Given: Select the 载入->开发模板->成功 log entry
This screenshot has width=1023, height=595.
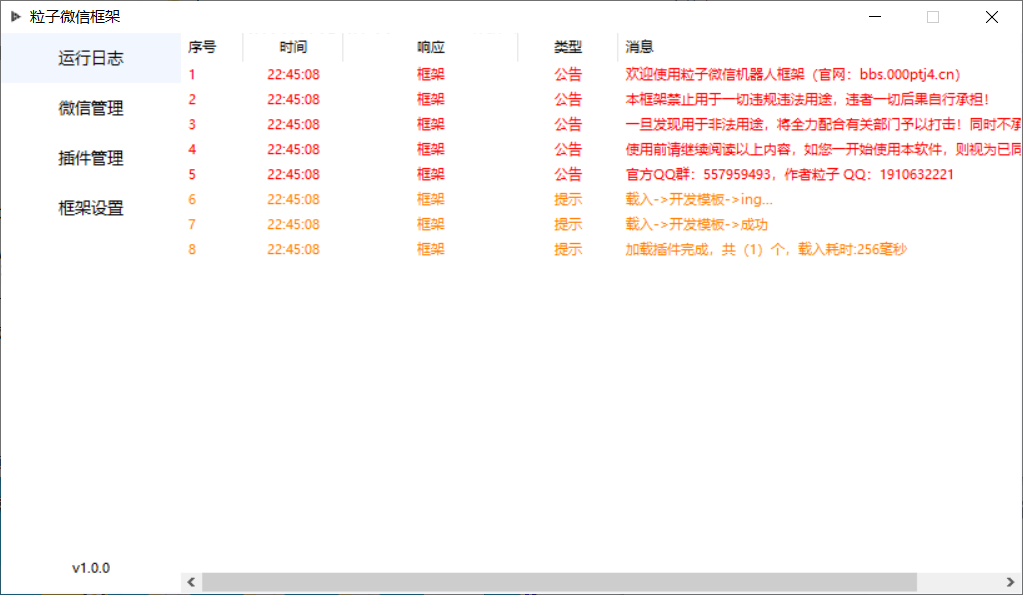Looking at the screenshot, I should (x=696, y=224).
